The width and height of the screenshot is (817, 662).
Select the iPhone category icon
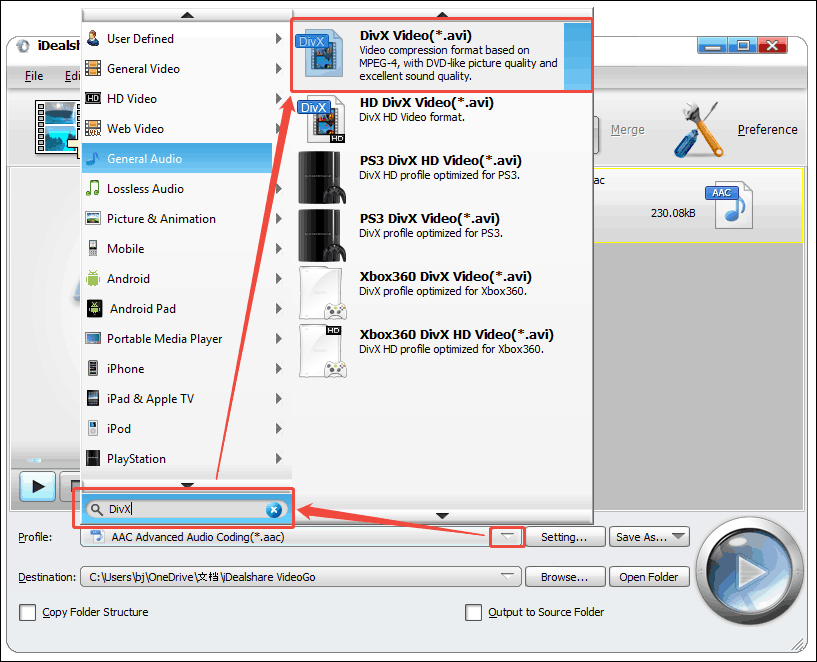[92, 368]
